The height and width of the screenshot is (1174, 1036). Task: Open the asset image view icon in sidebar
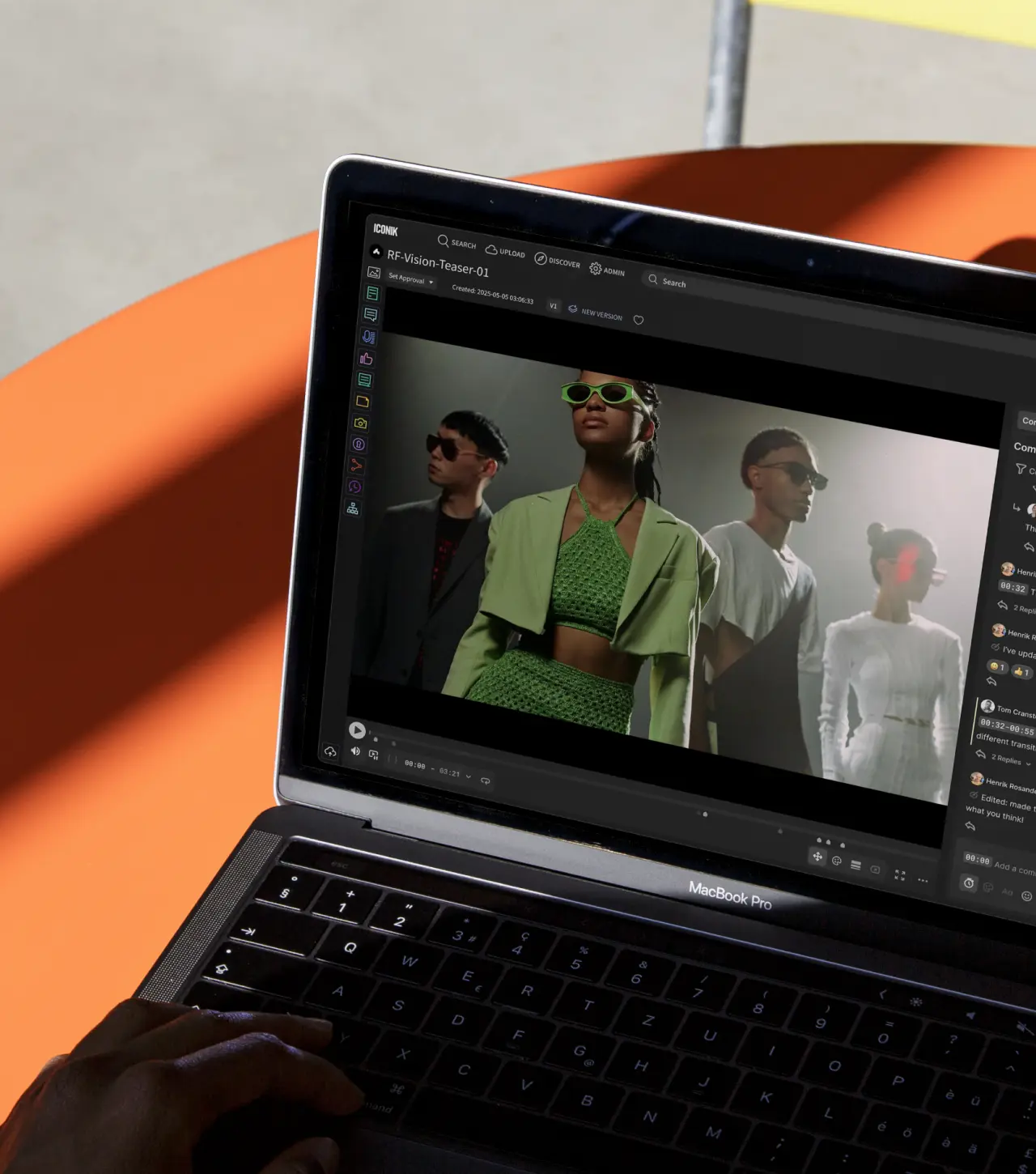(373, 273)
